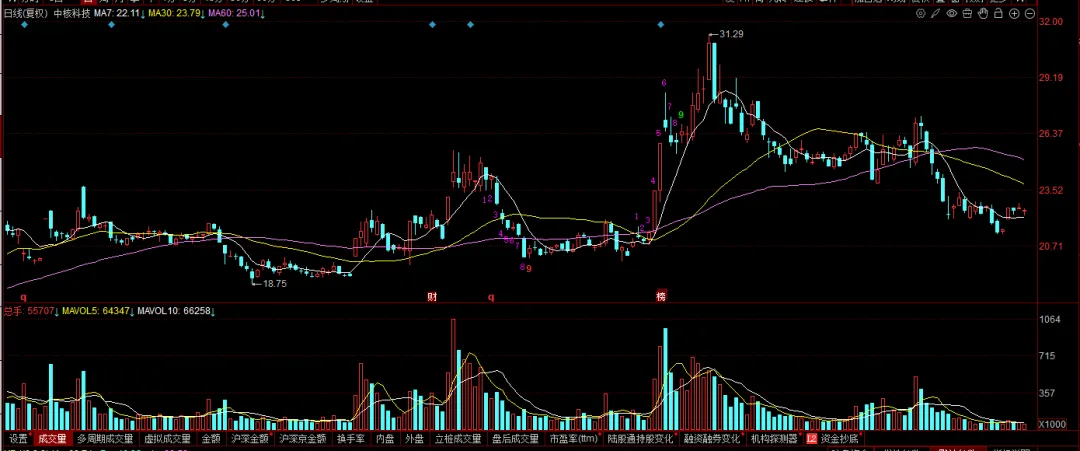Open chart settings hexagon gear icon

[921, 13]
